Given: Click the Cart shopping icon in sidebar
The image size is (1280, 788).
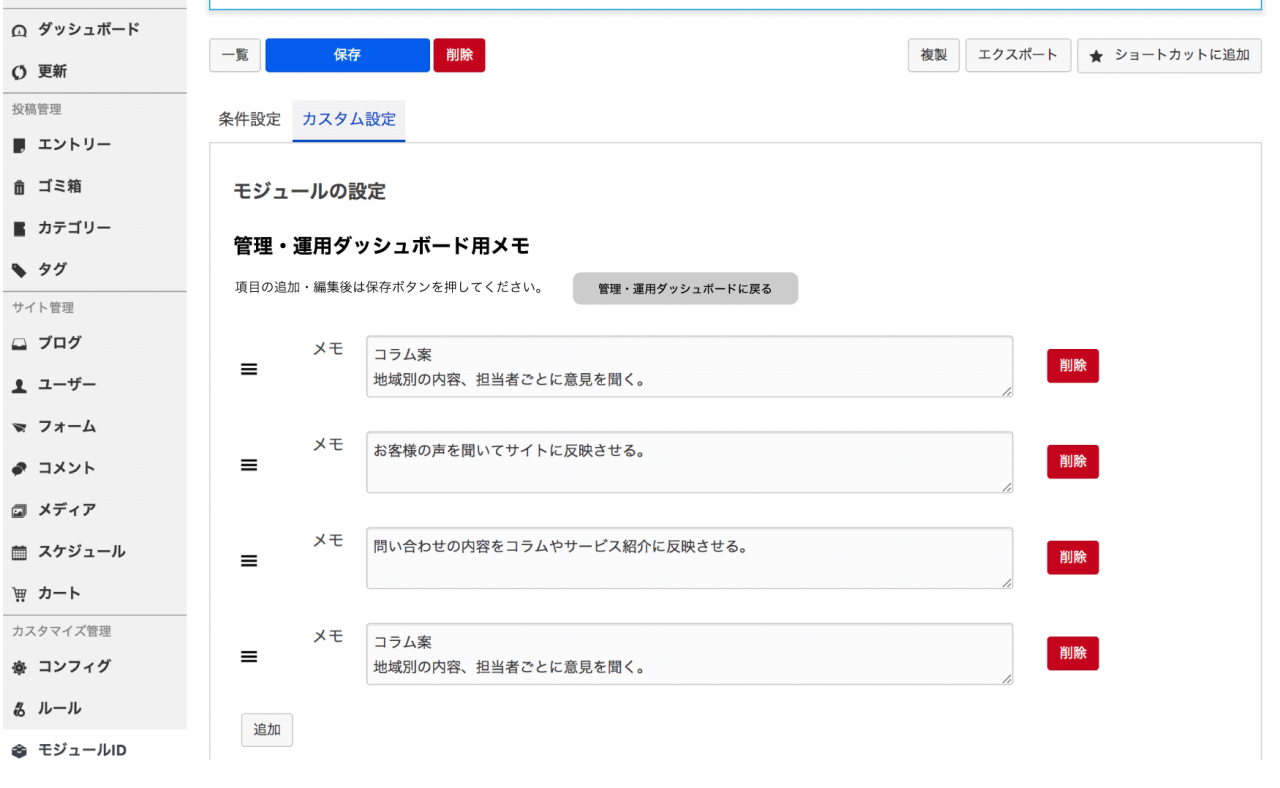Looking at the screenshot, I should tap(19, 593).
